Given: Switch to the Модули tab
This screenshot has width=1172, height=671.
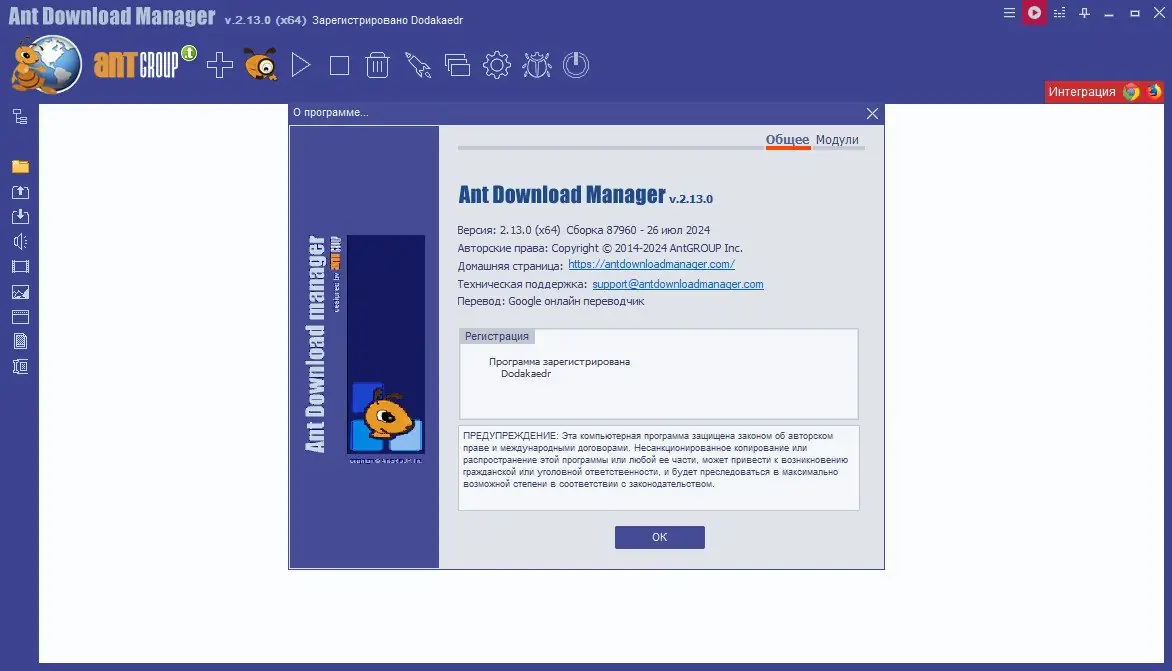Looking at the screenshot, I should coord(837,140).
